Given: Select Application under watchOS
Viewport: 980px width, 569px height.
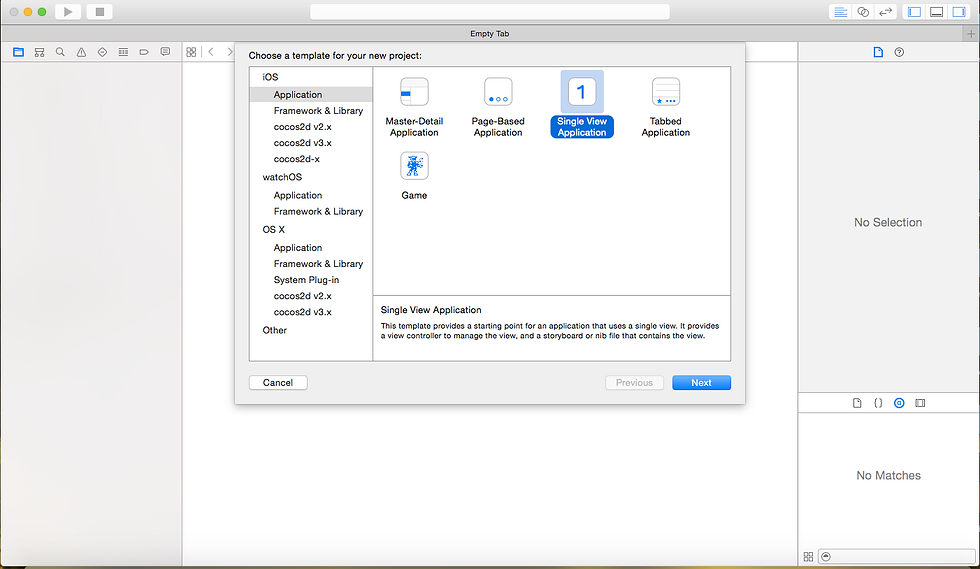Looking at the screenshot, I should pyautogui.click(x=298, y=195).
